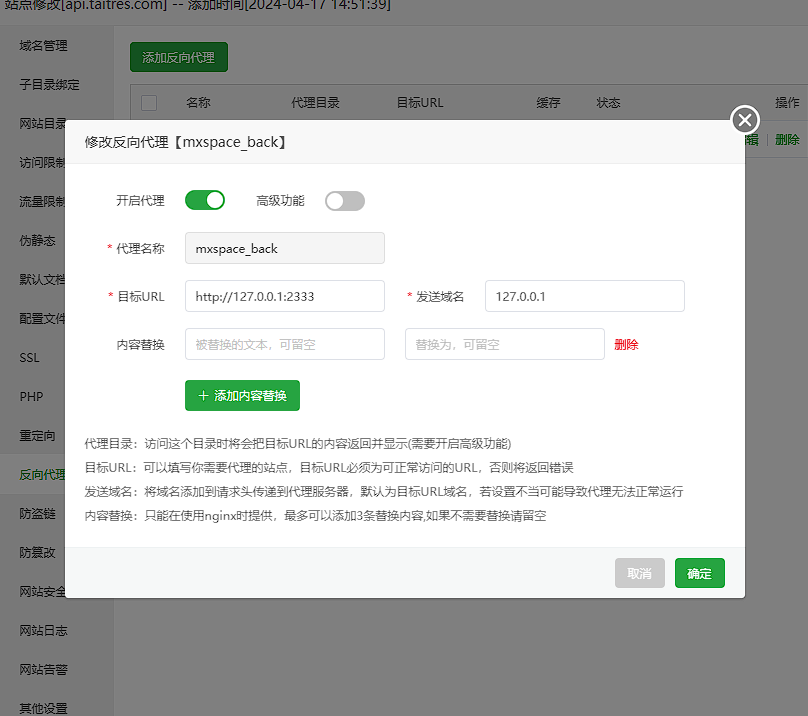Close the reverse proxy dialog with X icon
Image resolution: width=808 pixels, height=716 pixels.
click(x=745, y=120)
